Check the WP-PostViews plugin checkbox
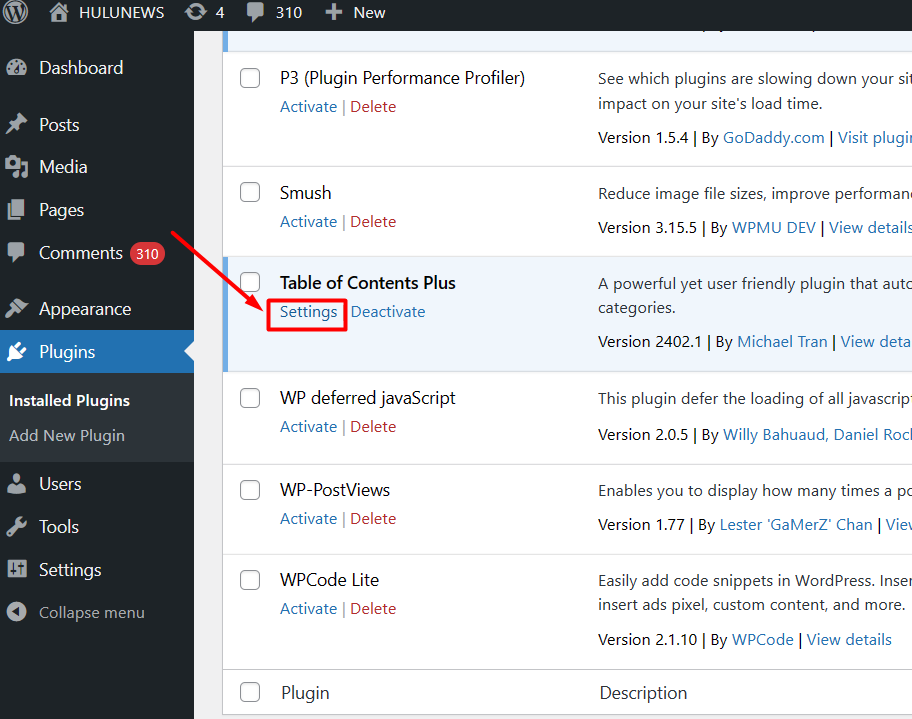This screenshot has height=719, width=912. pos(250,490)
